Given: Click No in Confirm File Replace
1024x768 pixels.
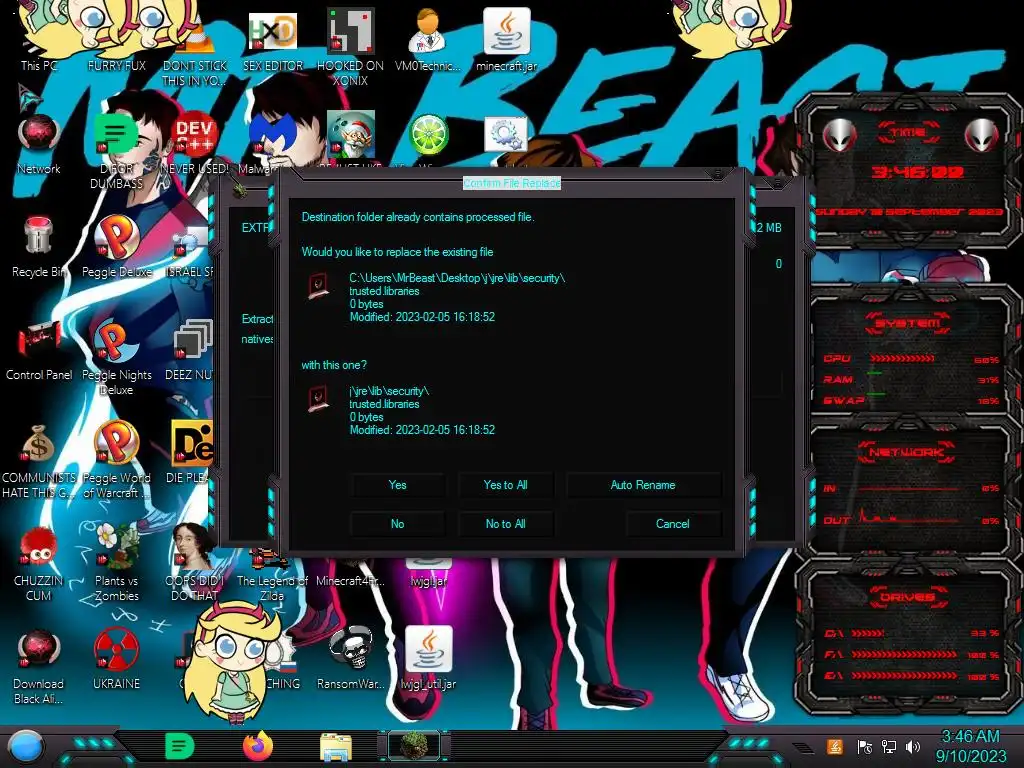Looking at the screenshot, I should 397,524.
